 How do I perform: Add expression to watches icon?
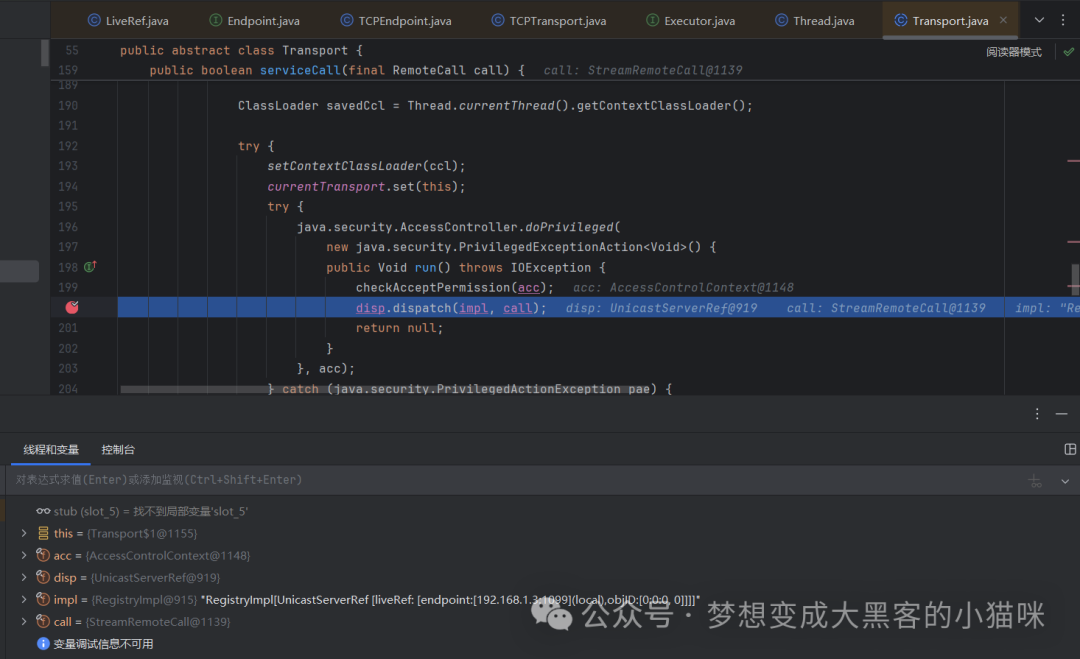[1035, 481]
